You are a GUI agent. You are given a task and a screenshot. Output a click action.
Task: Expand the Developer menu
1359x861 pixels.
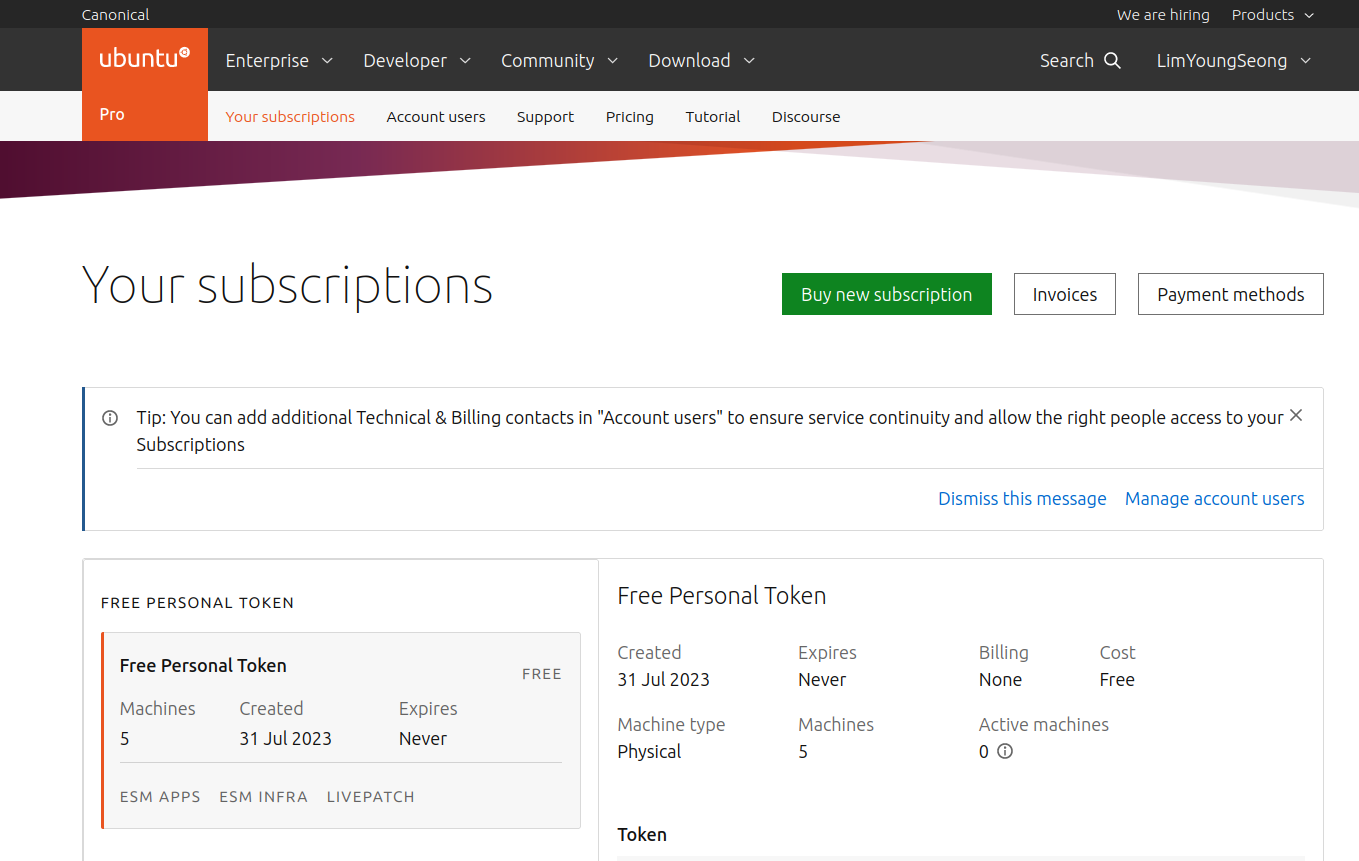click(417, 61)
